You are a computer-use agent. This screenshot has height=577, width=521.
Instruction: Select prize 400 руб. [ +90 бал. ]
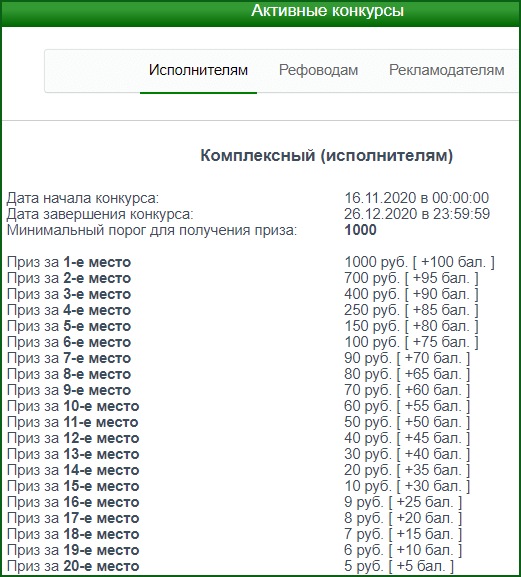(x=411, y=294)
